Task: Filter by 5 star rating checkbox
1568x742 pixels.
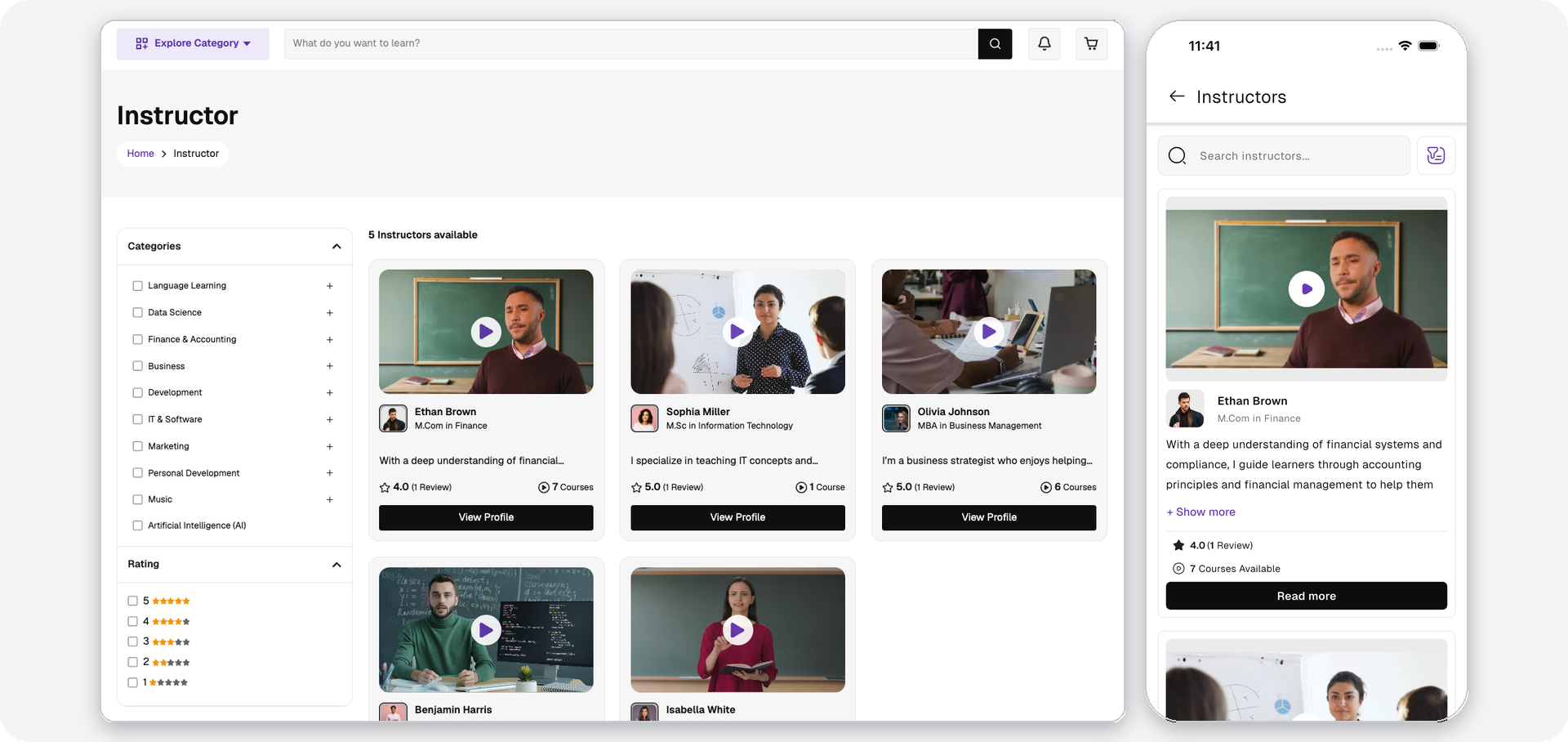Action: point(132,601)
